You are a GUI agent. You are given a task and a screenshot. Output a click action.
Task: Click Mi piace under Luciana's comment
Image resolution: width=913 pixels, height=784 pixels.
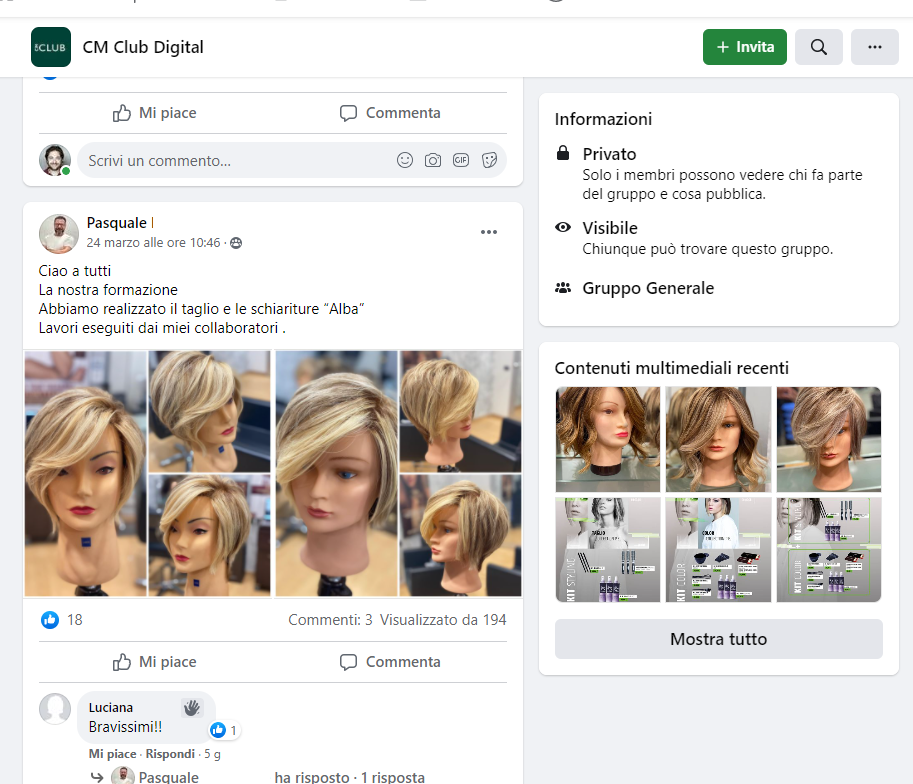pyautogui.click(x=112, y=754)
